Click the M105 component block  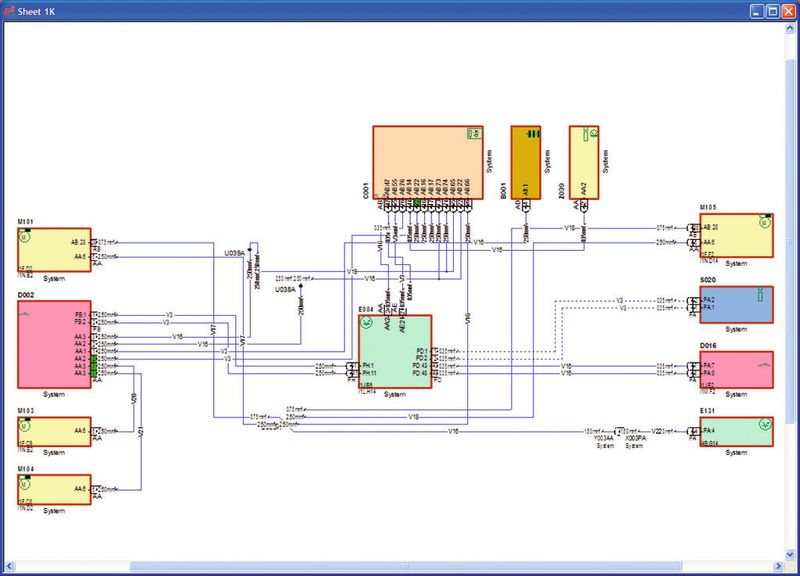[736, 235]
